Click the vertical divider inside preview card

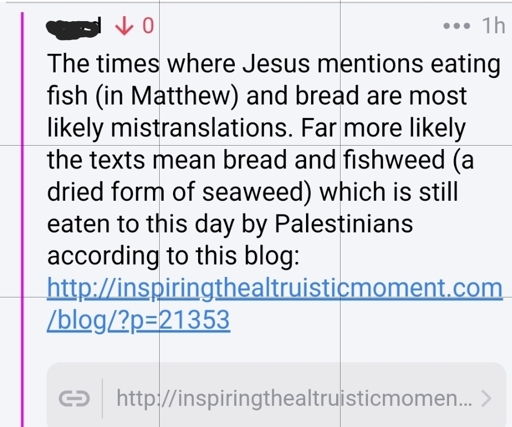(102, 398)
